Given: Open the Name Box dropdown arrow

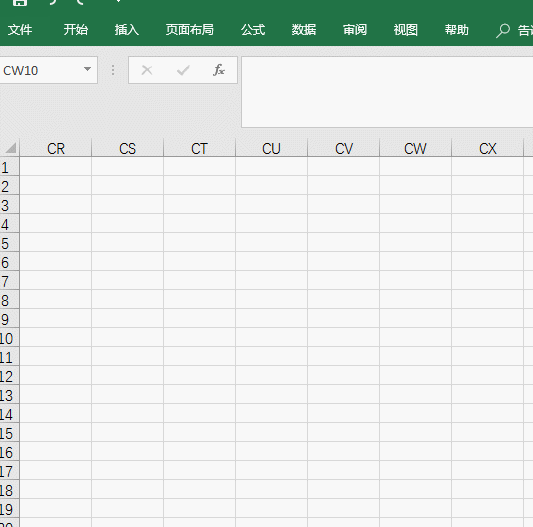Looking at the screenshot, I should pyautogui.click(x=87, y=69).
